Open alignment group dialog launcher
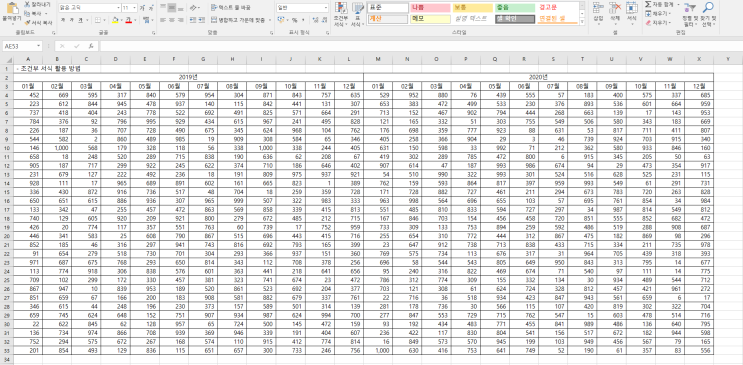This screenshot has width=743, height=365. click(x=272, y=33)
